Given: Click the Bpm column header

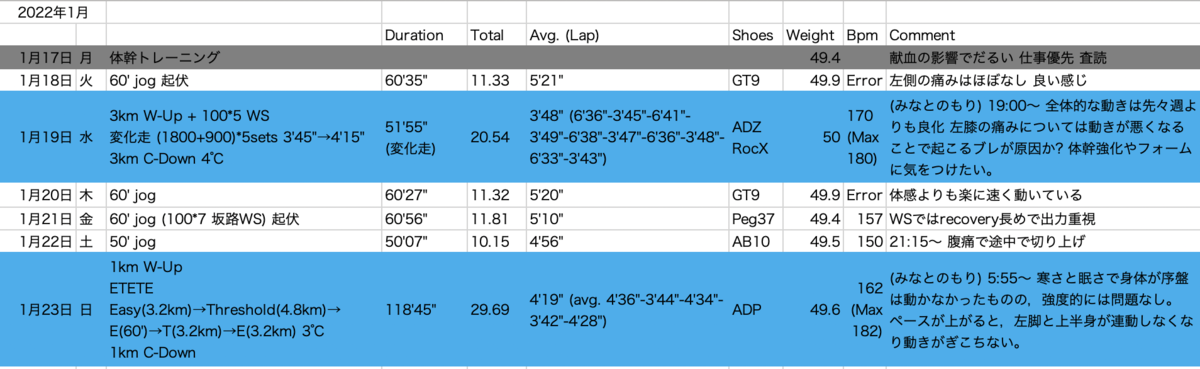Looking at the screenshot, I should (864, 35).
